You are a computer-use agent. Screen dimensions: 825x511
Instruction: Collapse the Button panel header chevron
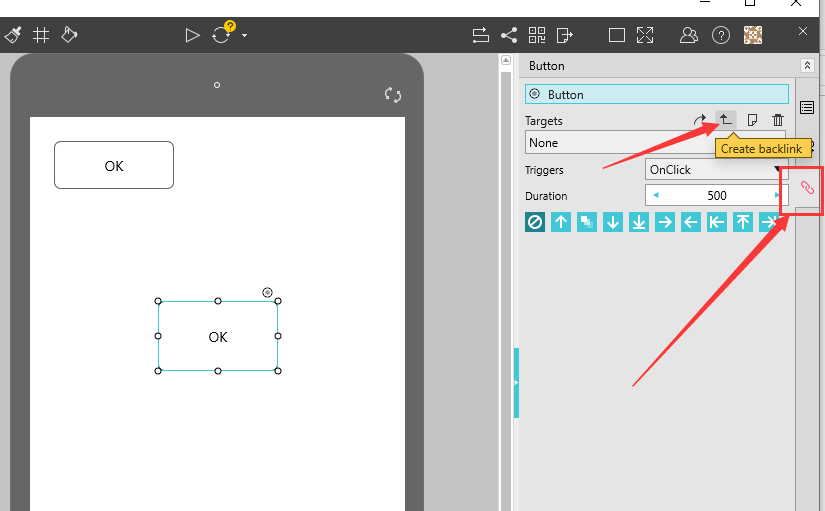(807, 65)
